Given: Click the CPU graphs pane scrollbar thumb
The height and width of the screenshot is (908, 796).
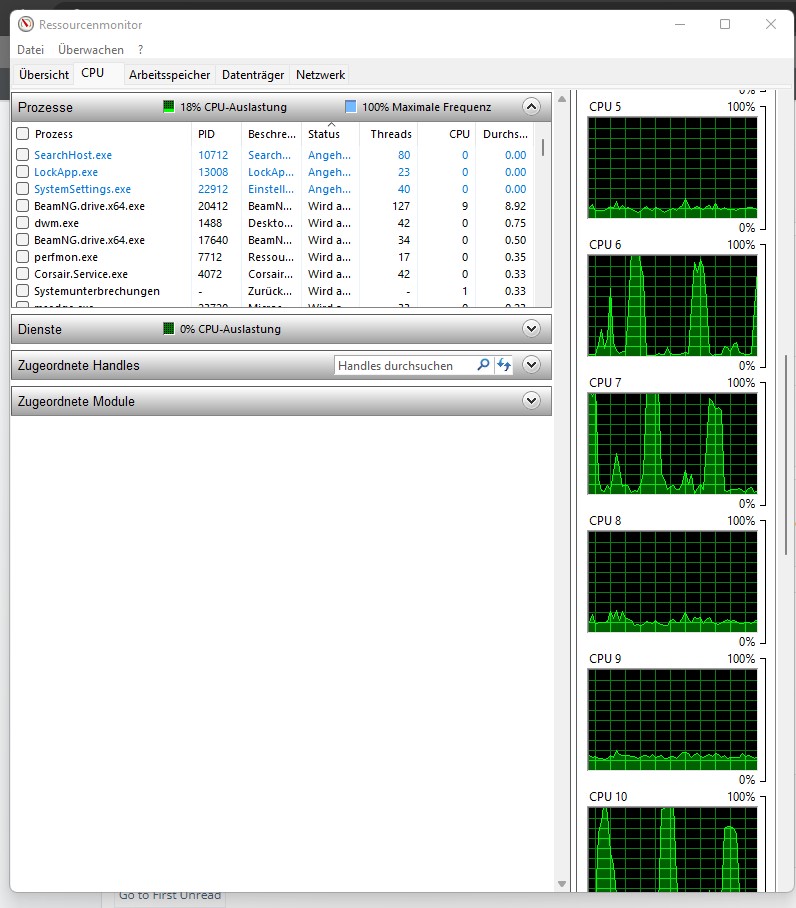Looking at the screenshot, I should 786,455.
